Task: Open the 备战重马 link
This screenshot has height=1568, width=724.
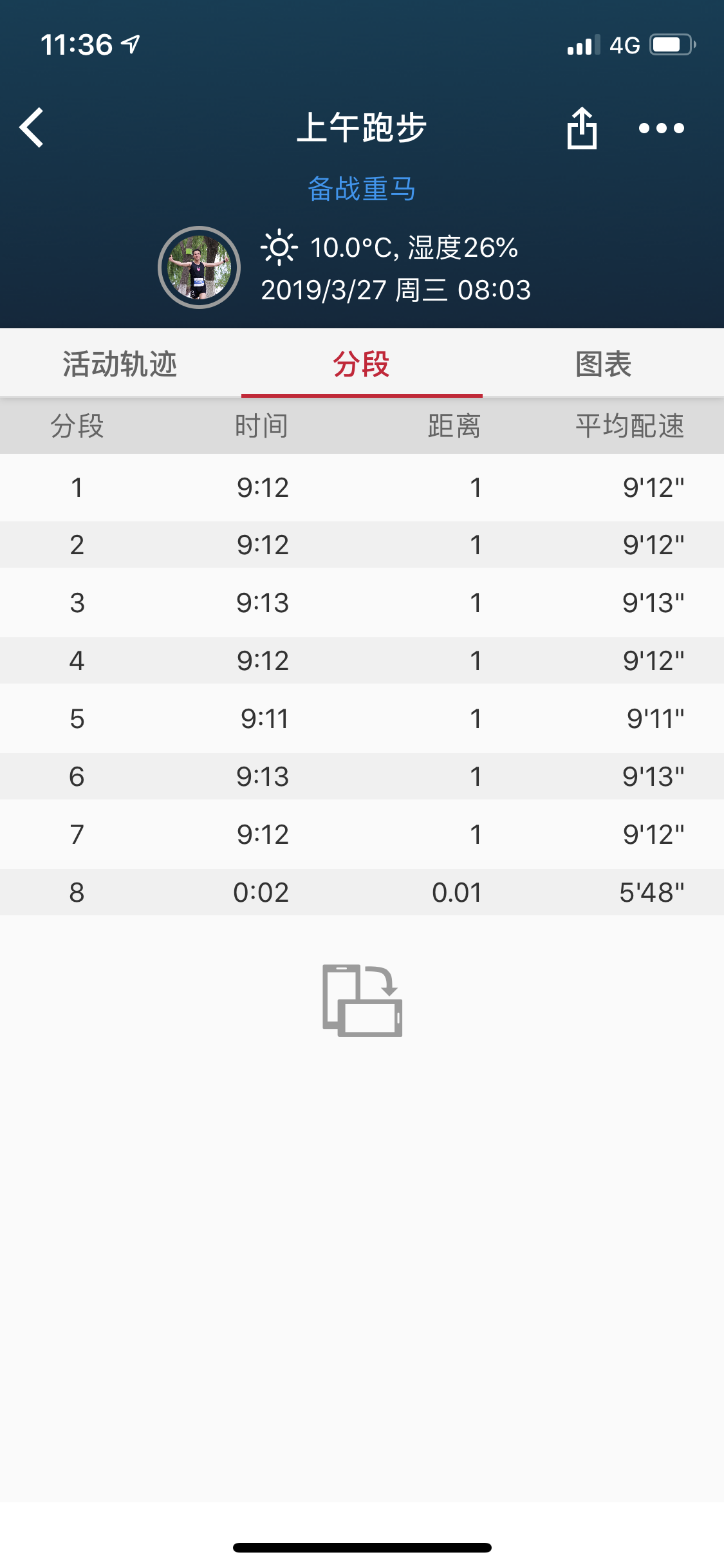Action: [x=362, y=189]
